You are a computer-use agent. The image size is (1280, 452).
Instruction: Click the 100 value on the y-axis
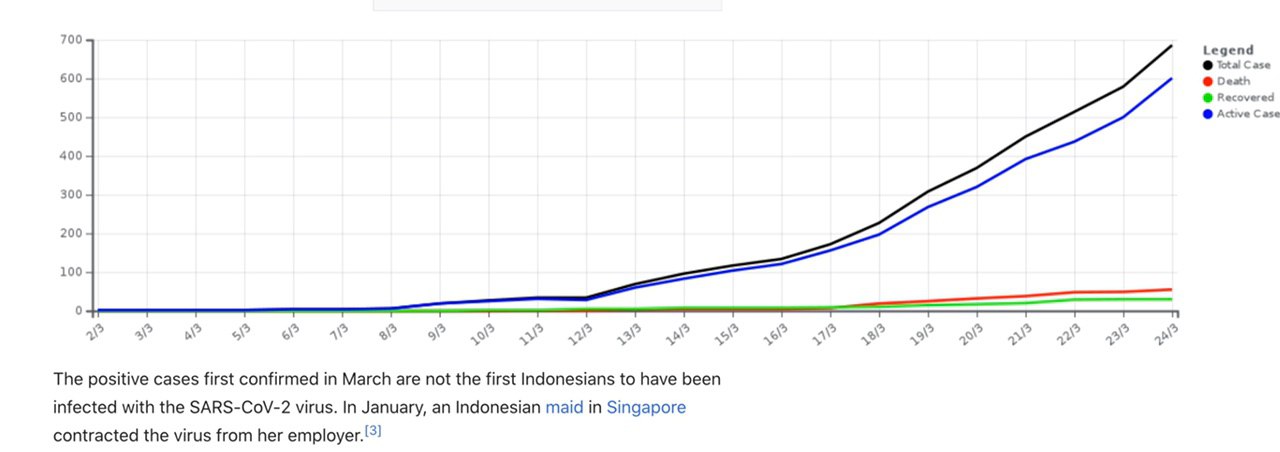69,272
